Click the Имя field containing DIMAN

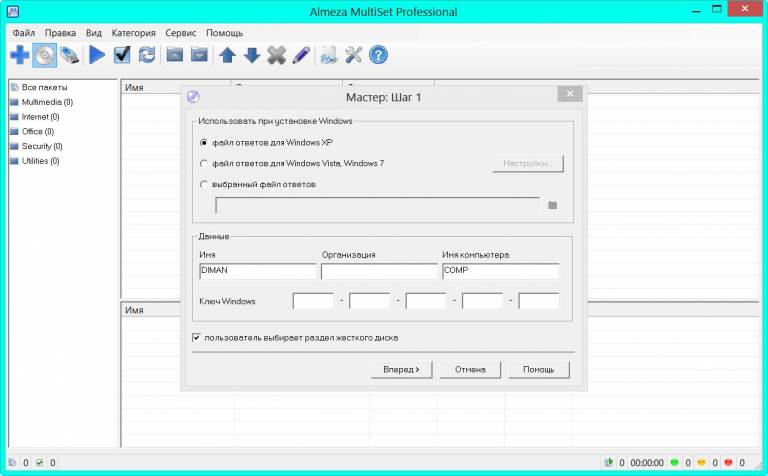258,271
